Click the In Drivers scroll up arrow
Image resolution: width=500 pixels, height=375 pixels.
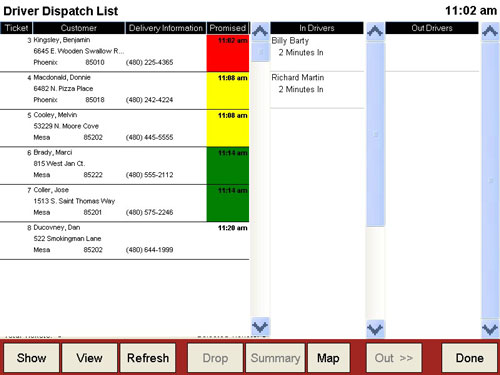(x=375, y=31)
